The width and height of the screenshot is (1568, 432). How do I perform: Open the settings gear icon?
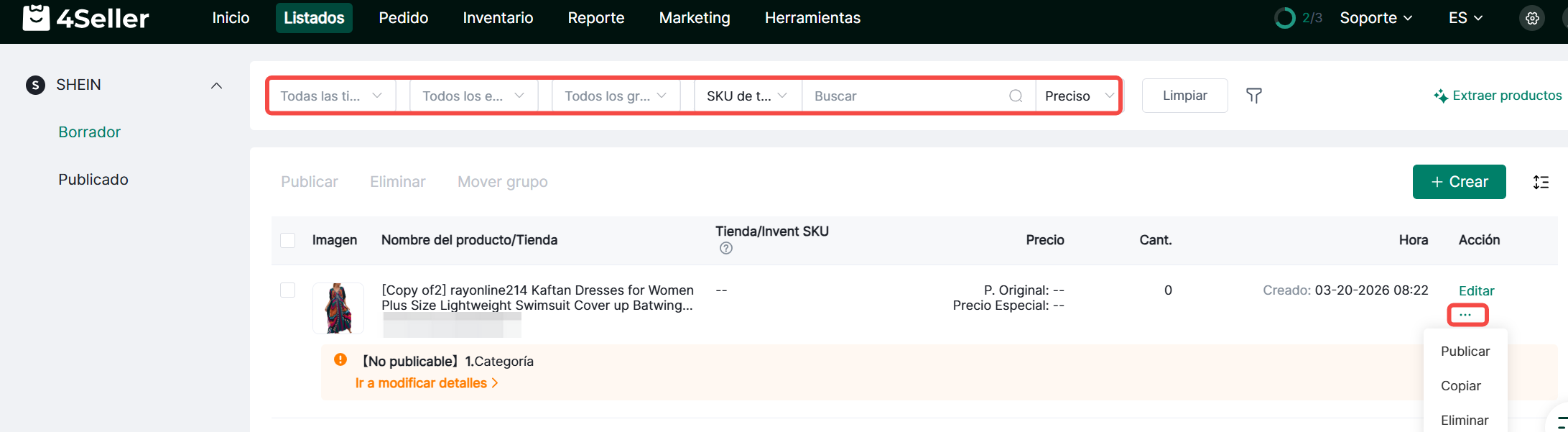pyautogui.click(x=1532, y=19)
